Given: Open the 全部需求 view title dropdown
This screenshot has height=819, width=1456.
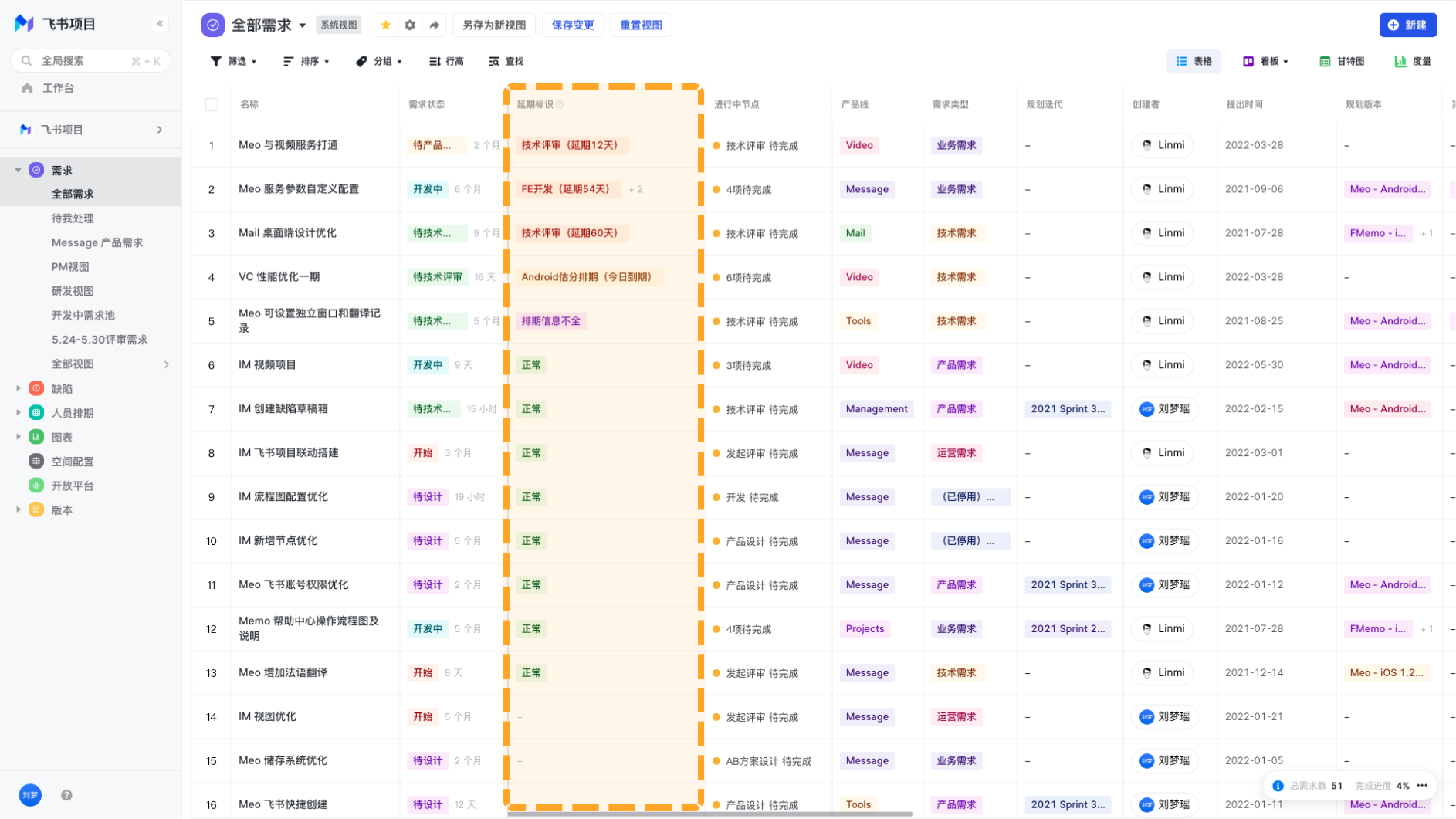Looking at the screenshot, I should point(303,25).
